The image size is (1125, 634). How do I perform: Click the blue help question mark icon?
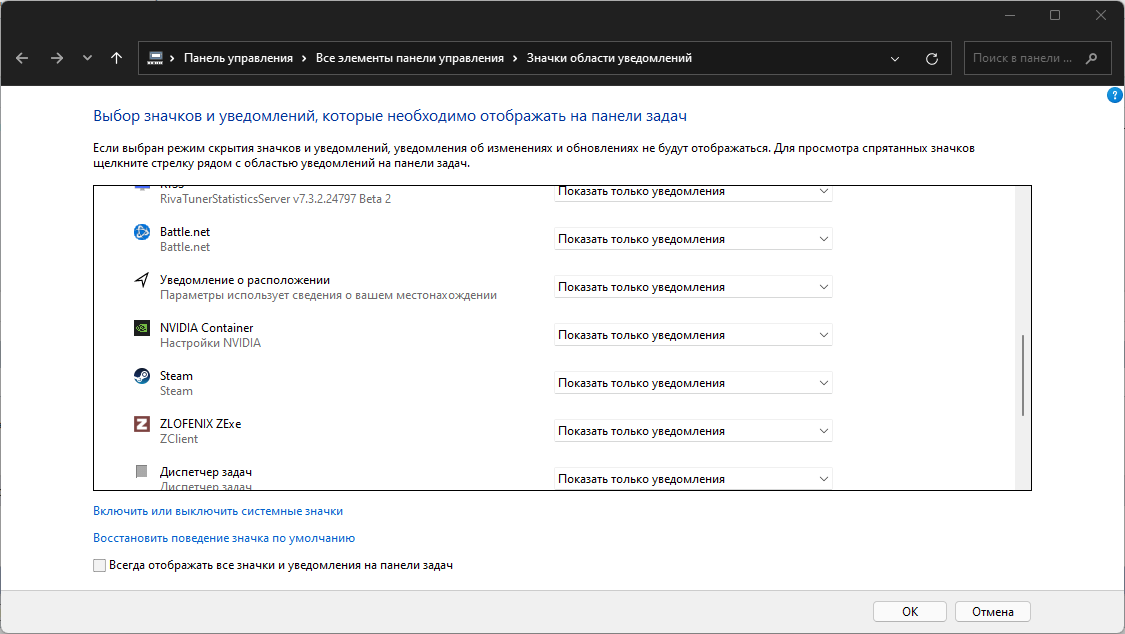pos(1115,95)
